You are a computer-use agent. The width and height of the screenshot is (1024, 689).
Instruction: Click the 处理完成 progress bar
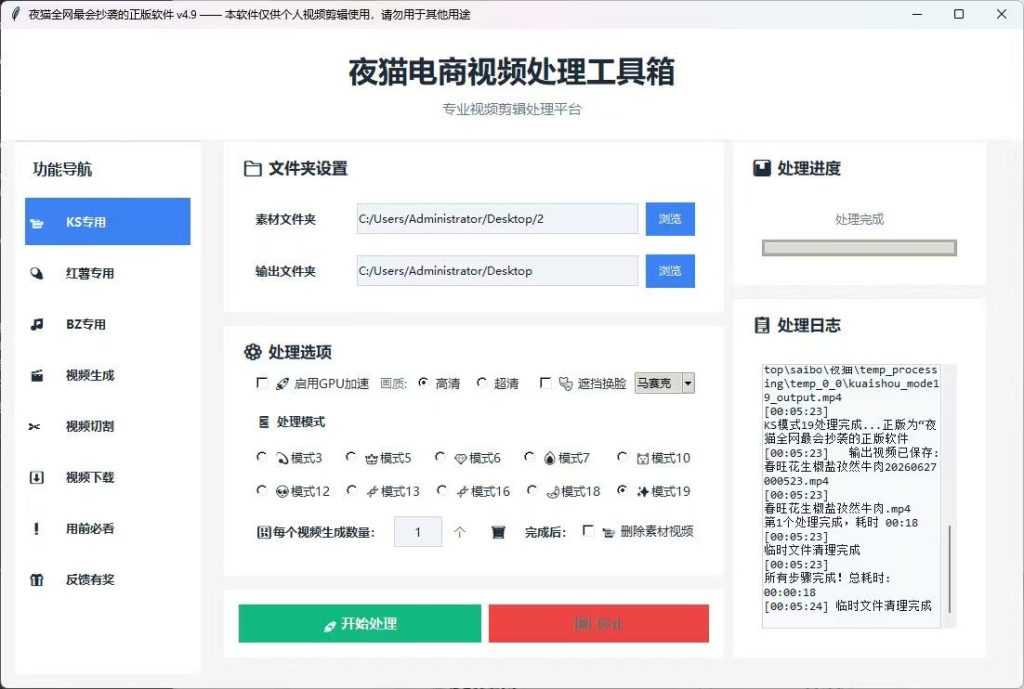pos(859,248)
